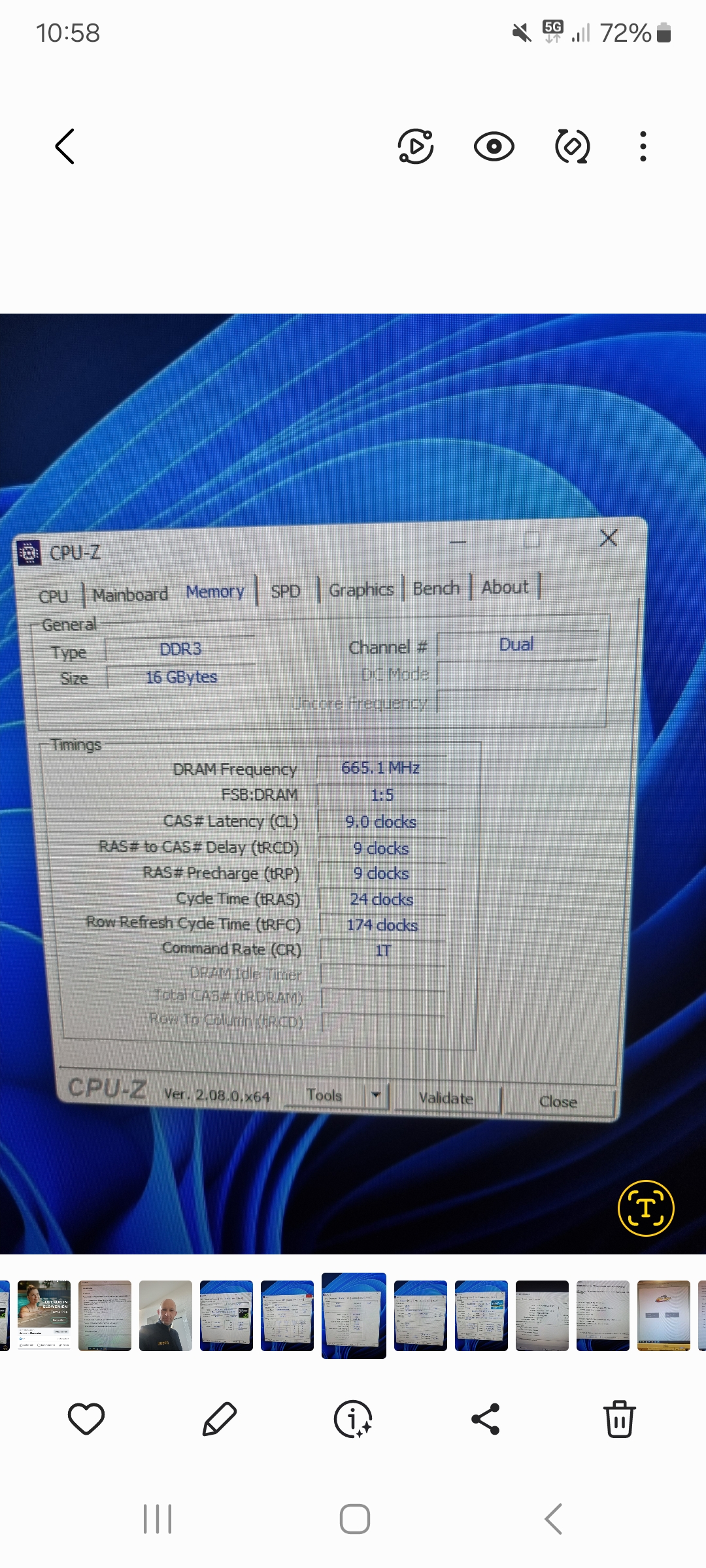Tap the 72% battery indicator
This screenshot has width=706, height=1568.
point(635,33)
